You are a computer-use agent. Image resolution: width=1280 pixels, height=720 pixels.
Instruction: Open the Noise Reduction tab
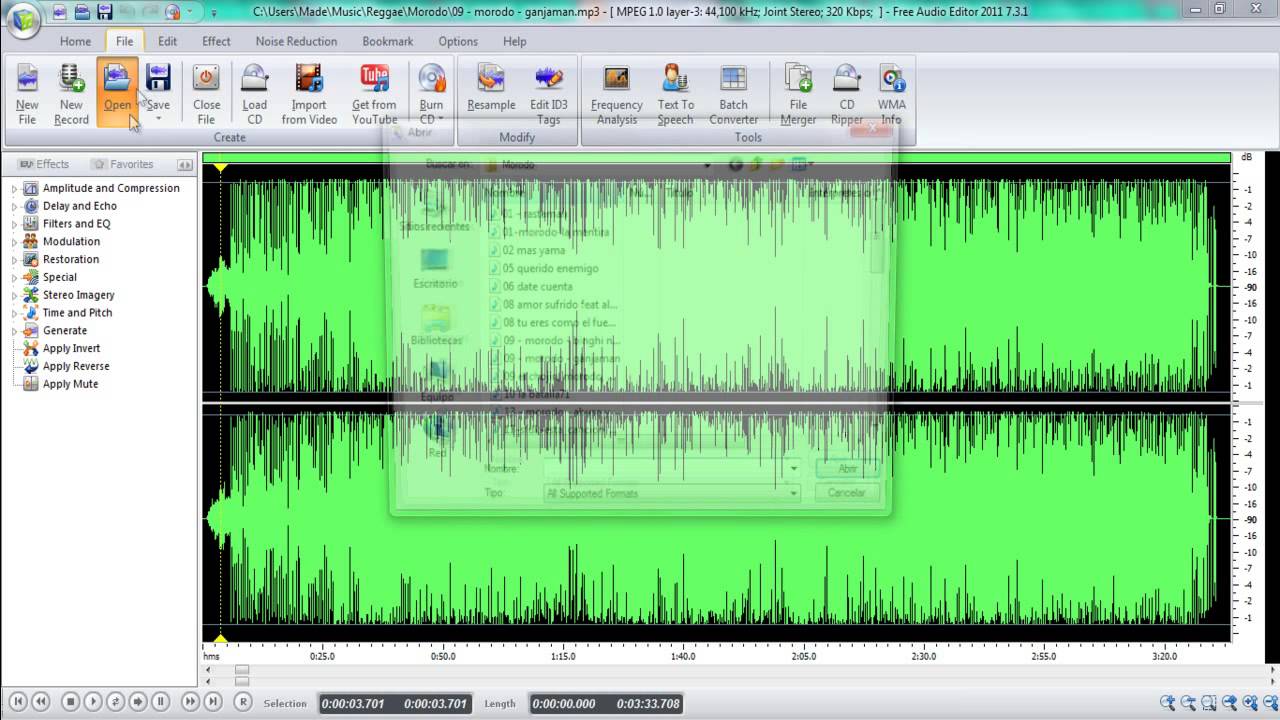click(296, 41)
